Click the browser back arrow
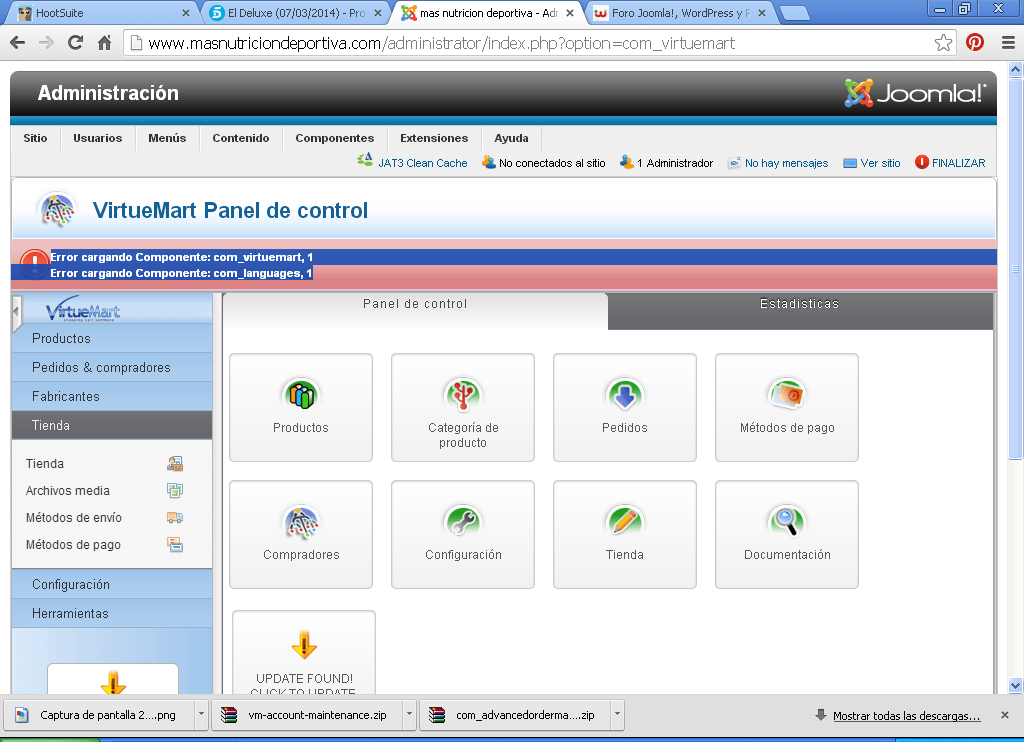This screenshot has height=742, width=1024. click(18, 43)
